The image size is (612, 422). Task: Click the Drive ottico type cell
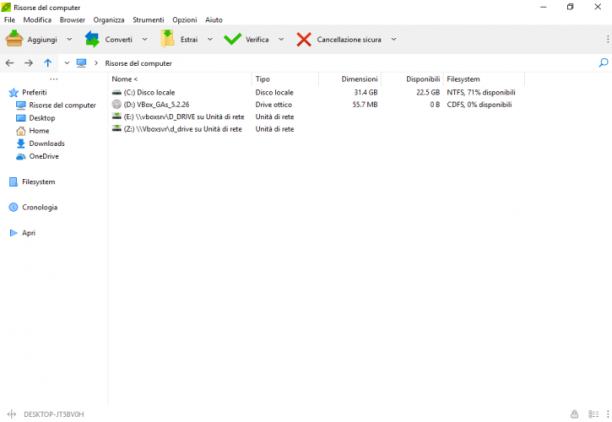pos(274,104)
